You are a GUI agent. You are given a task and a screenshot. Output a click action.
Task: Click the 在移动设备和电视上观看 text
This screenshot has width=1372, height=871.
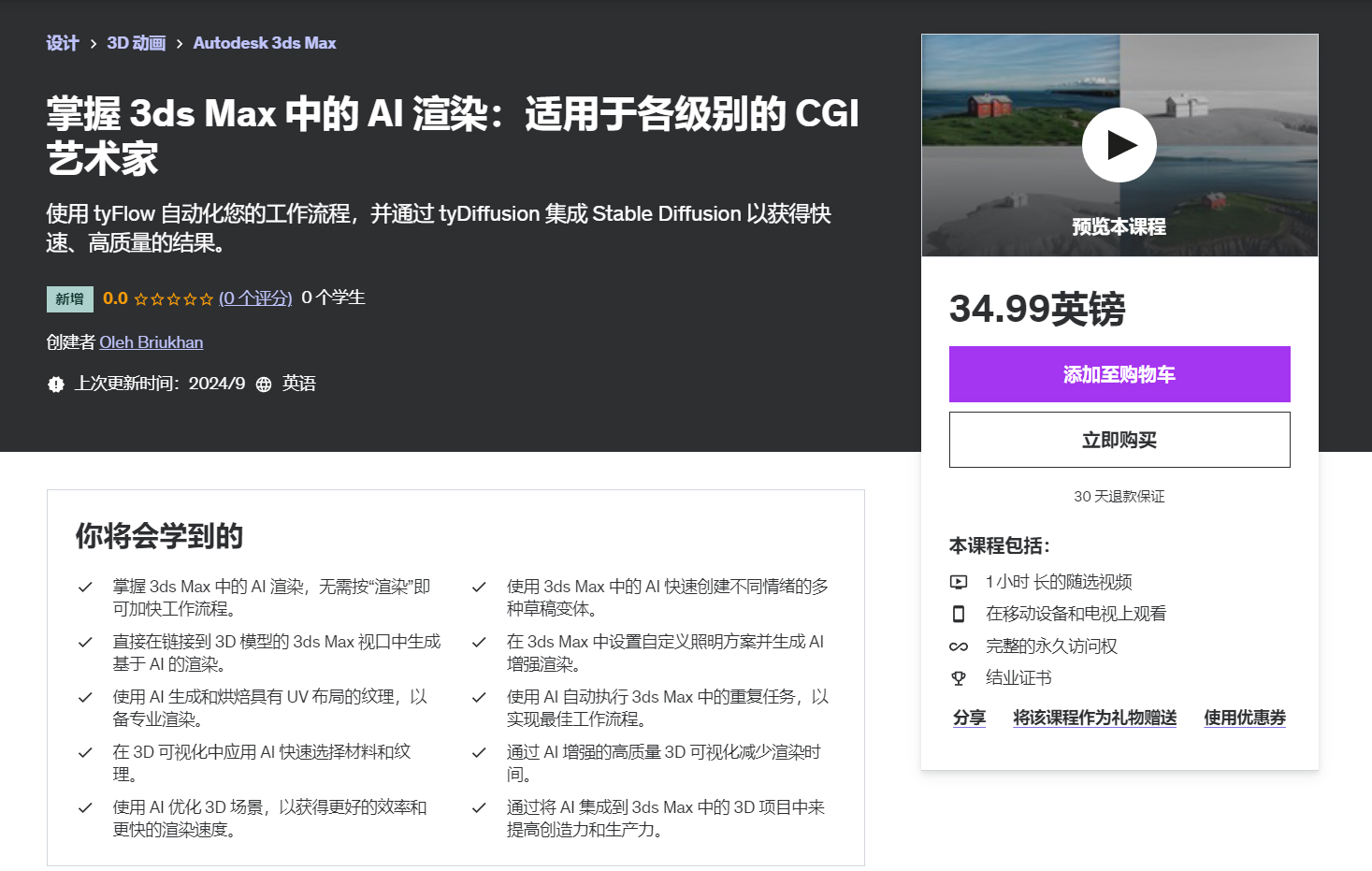pyautogui.click(x=1076, y=614)
